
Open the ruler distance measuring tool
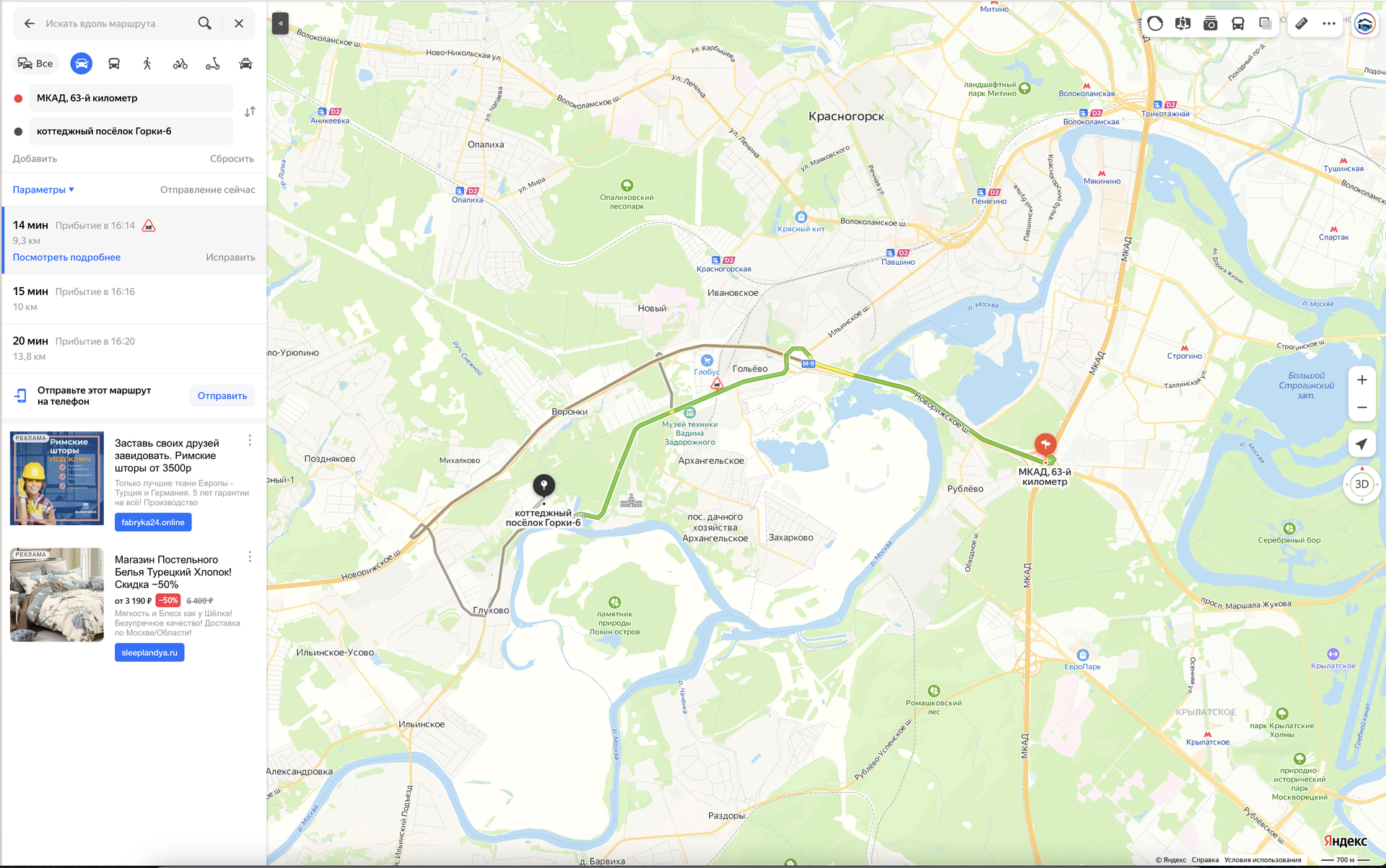pos(1301,24)
